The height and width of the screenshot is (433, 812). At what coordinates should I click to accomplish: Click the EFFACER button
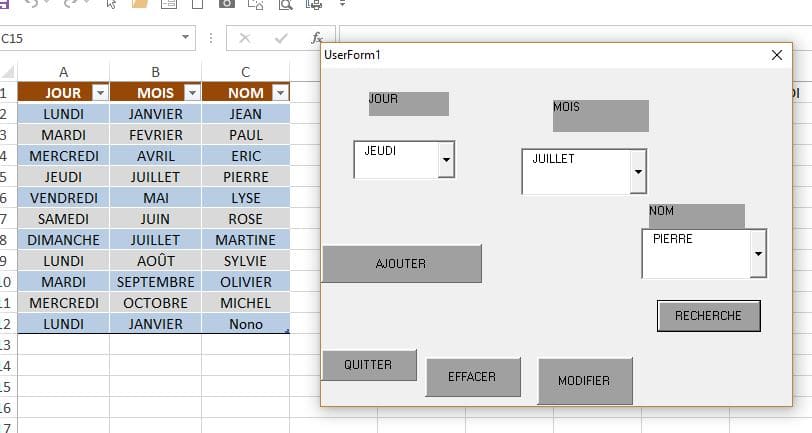click(x=473, y=377)
